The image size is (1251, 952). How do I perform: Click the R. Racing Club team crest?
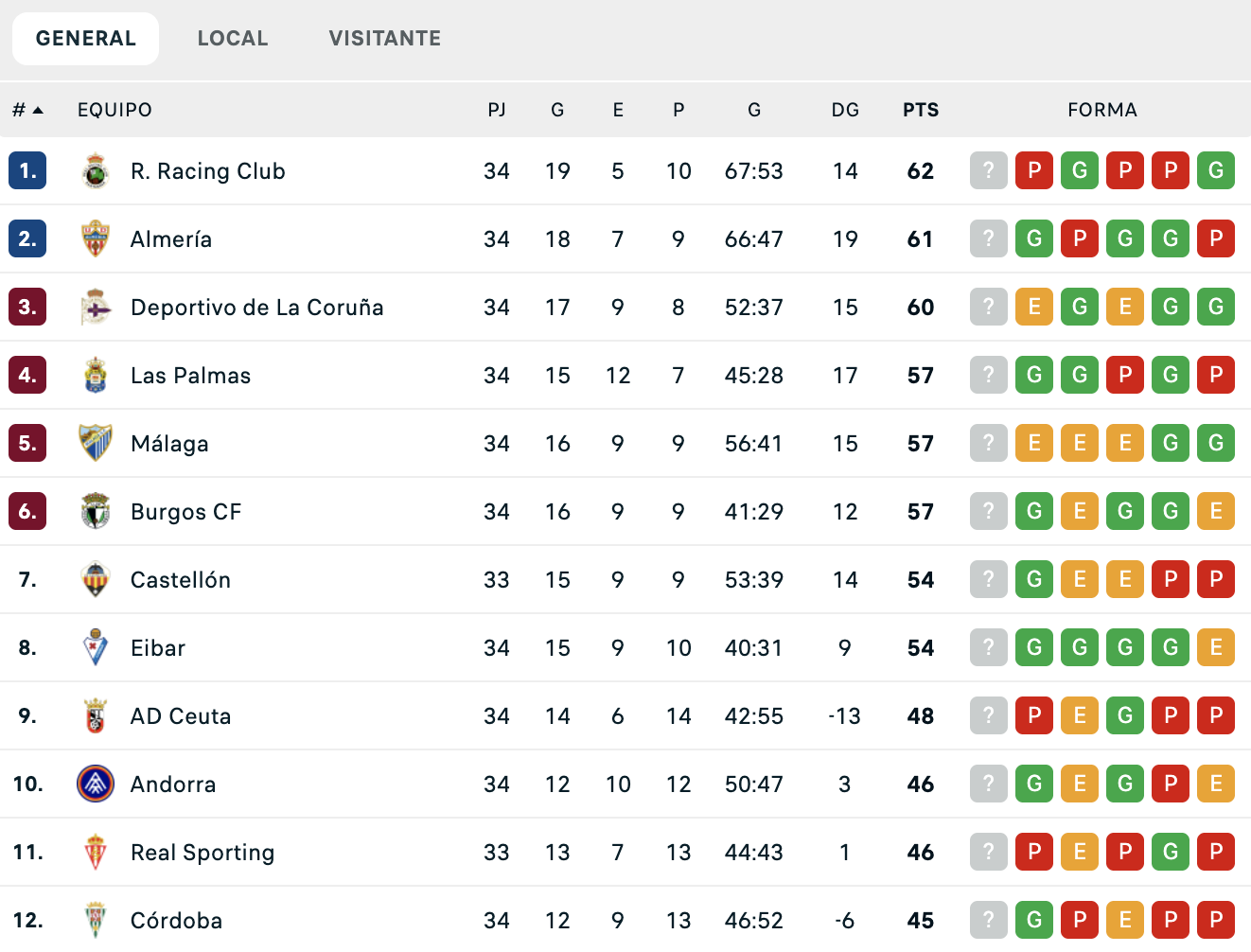95,170
